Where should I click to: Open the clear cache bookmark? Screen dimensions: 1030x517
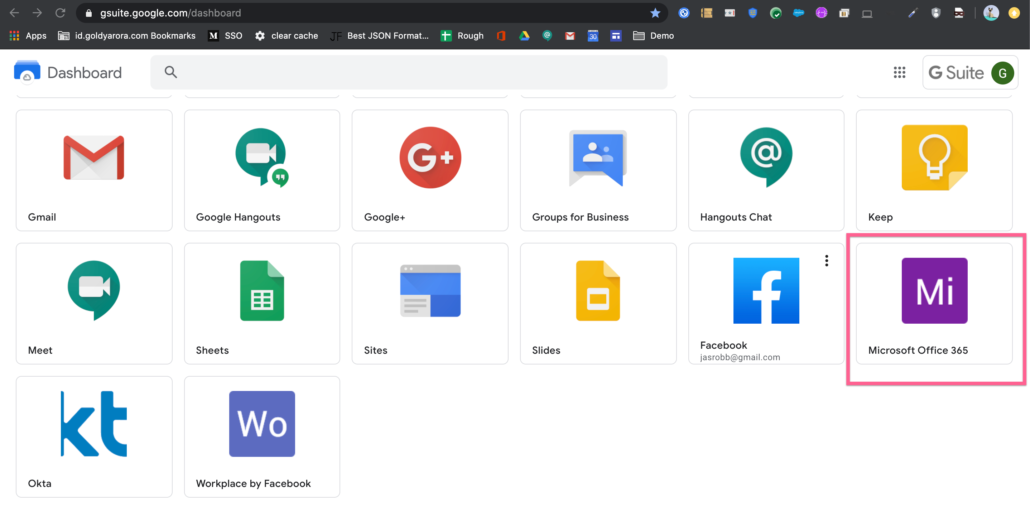coord(286,36)
